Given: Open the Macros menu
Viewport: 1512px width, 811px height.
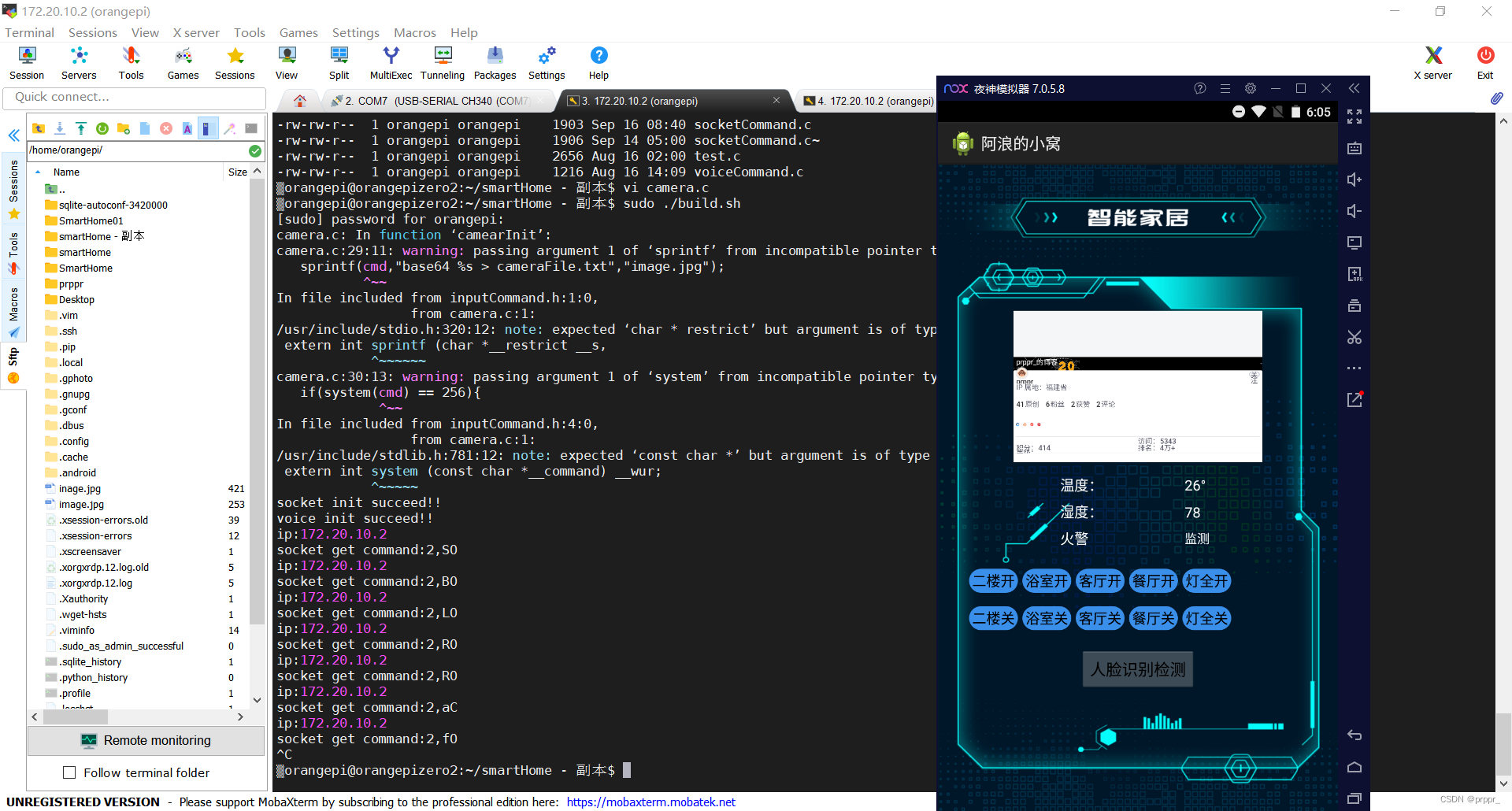Looking at the screenshot, I should (x=415, y=32).
